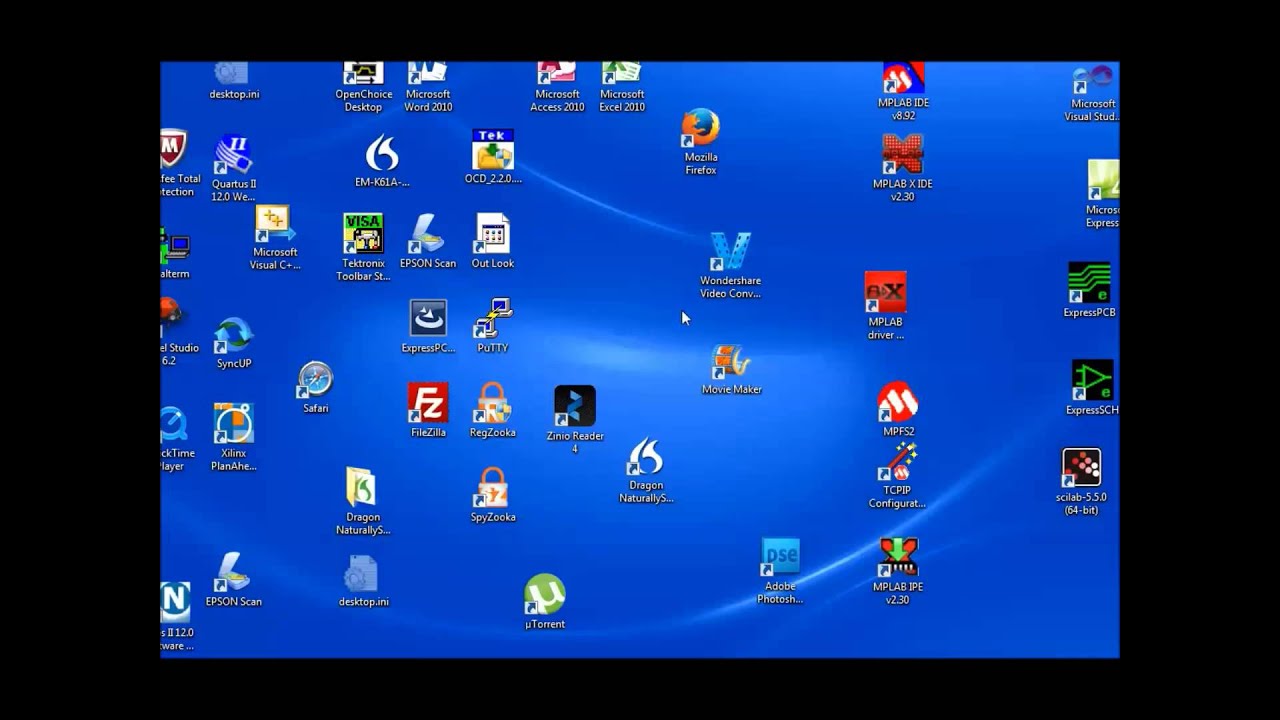This screenshot has height=720, width=1280.
Task: Select TCPIP Configurat... wizard icon
Action: tap(897, 476)
